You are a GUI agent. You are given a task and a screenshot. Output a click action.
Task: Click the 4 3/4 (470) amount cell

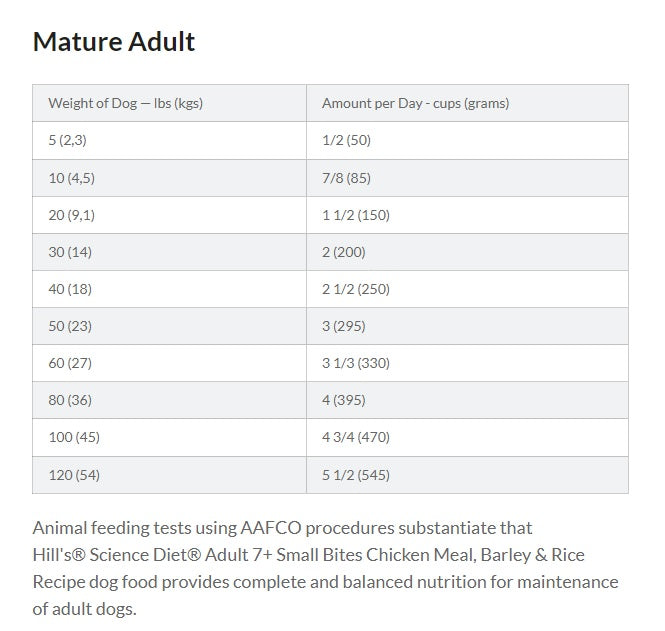tap(467, 437)
